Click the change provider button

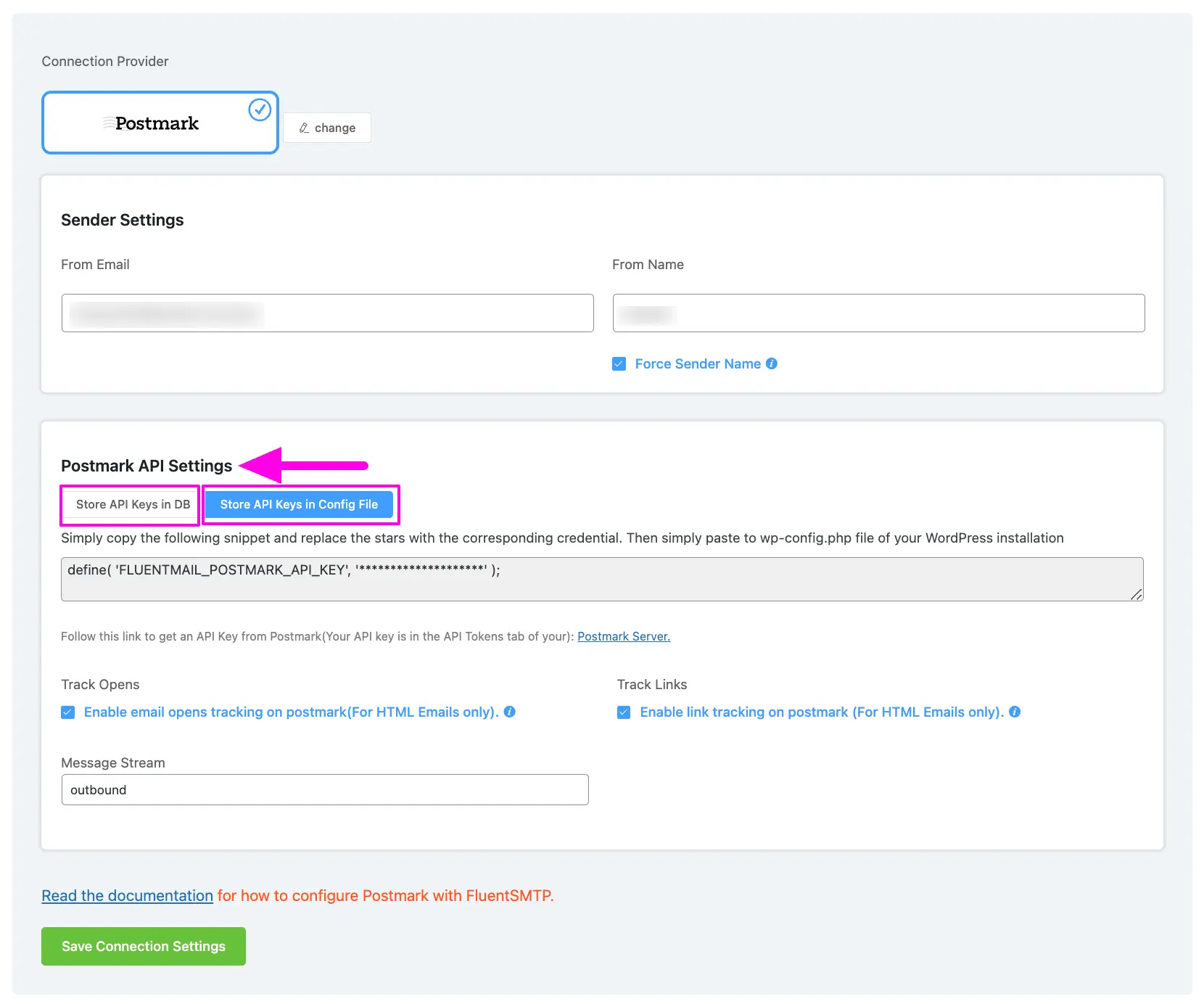coord(327,128)
